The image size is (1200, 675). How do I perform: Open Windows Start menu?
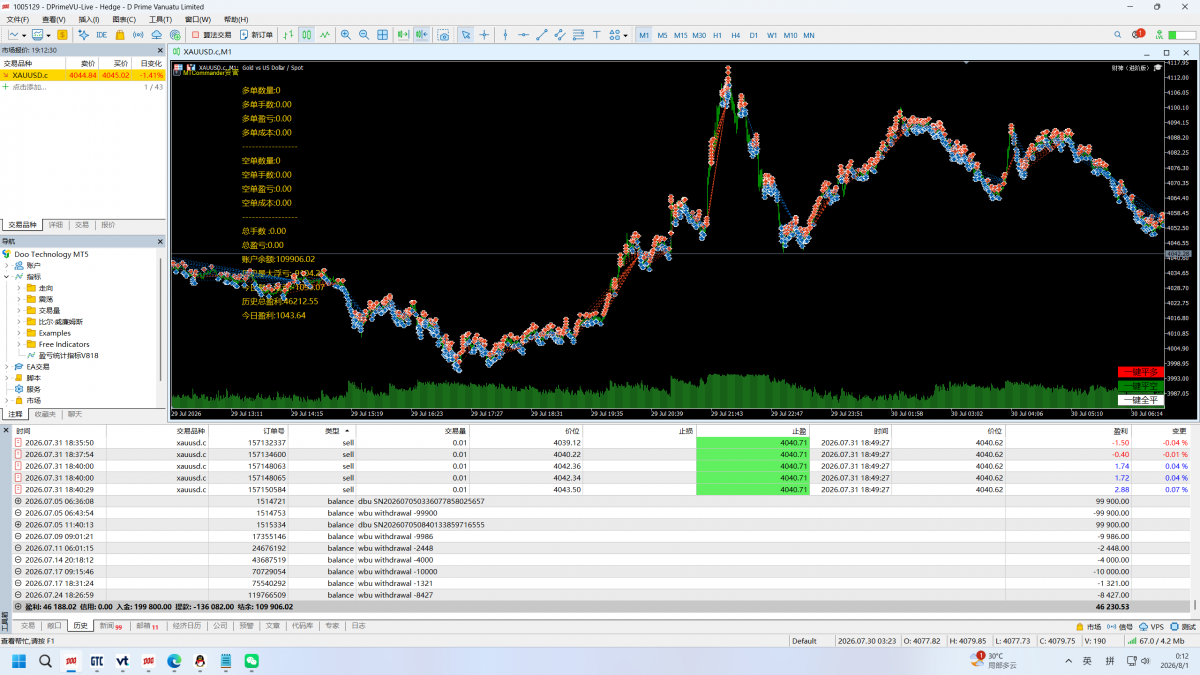point(19,661)
